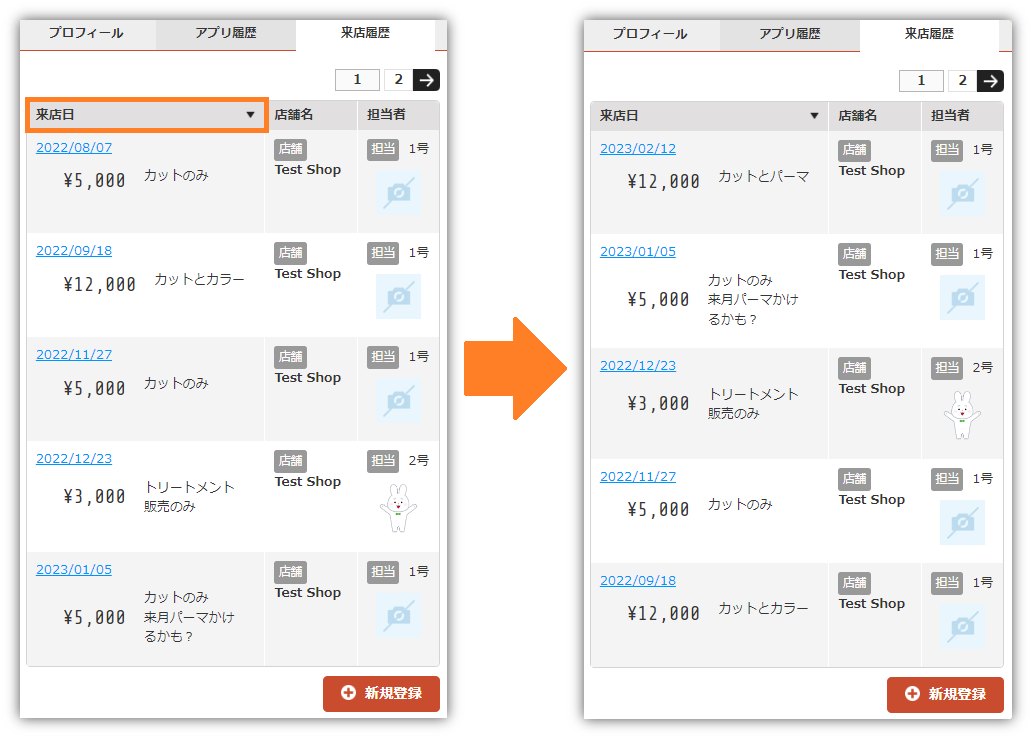The image size is (1031, 739).
Task: Click ¥3,000 amount in right panel
Action: pyautogui.click(x=658, y=404)
